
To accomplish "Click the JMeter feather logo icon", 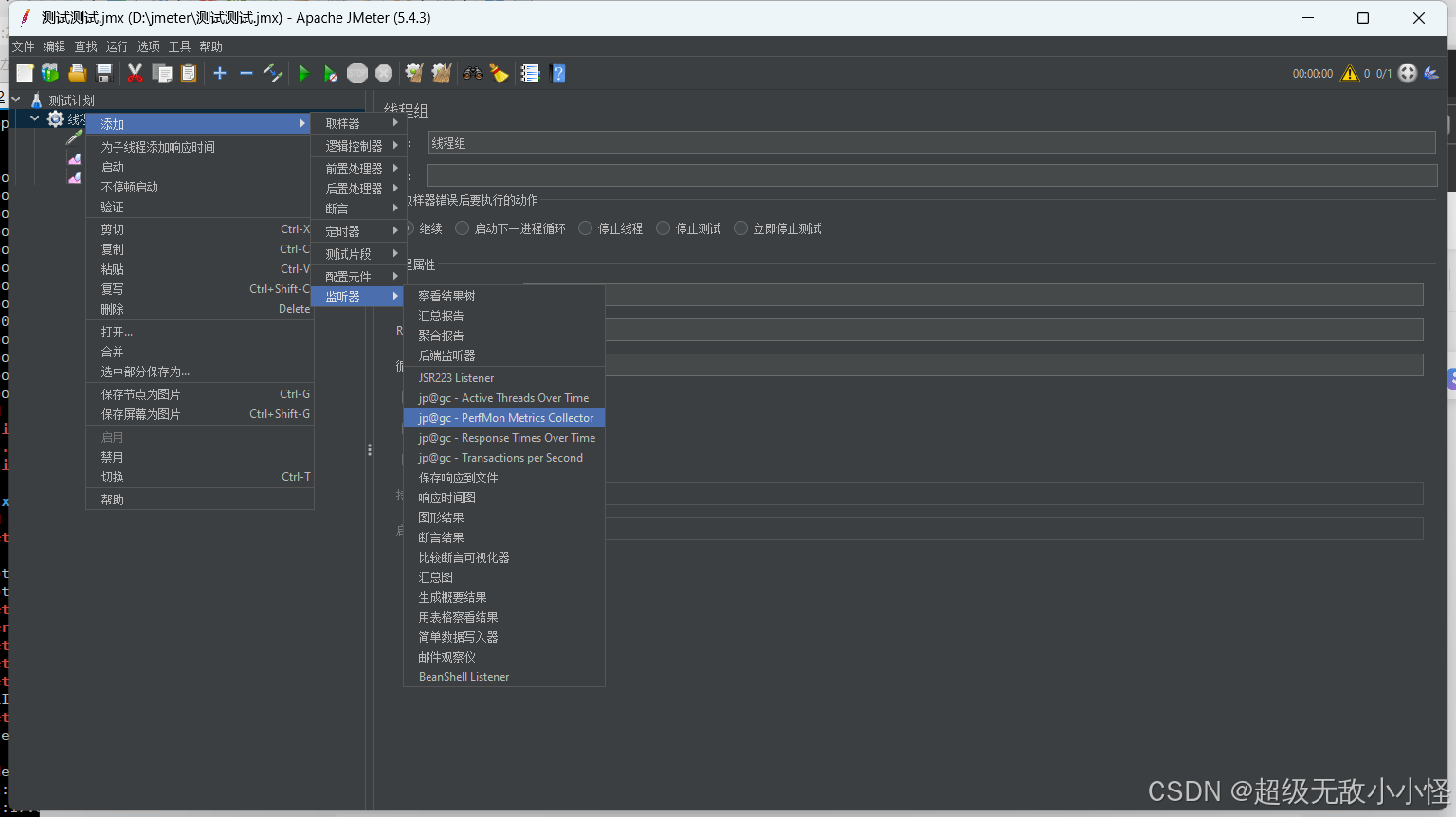I will pyautogui.click(x=1431, y=73).
